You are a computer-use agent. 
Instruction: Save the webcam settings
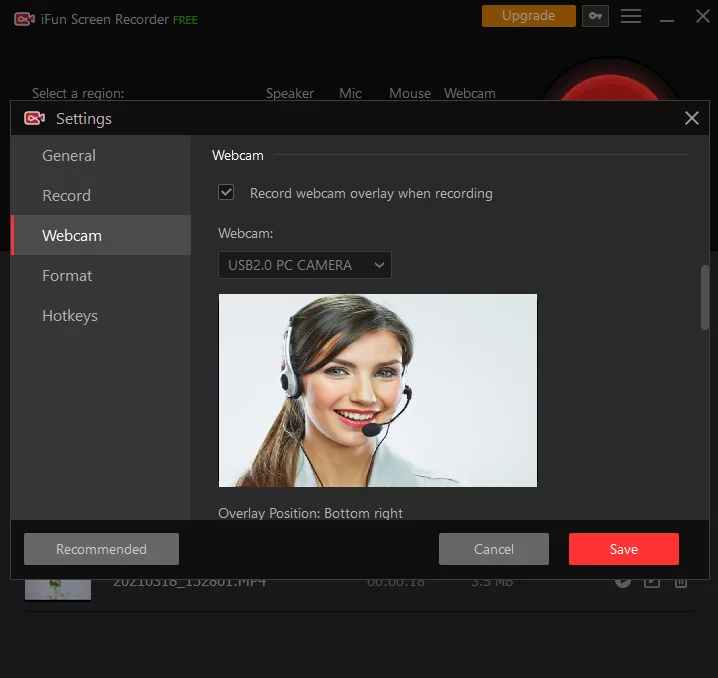[624, 549]
